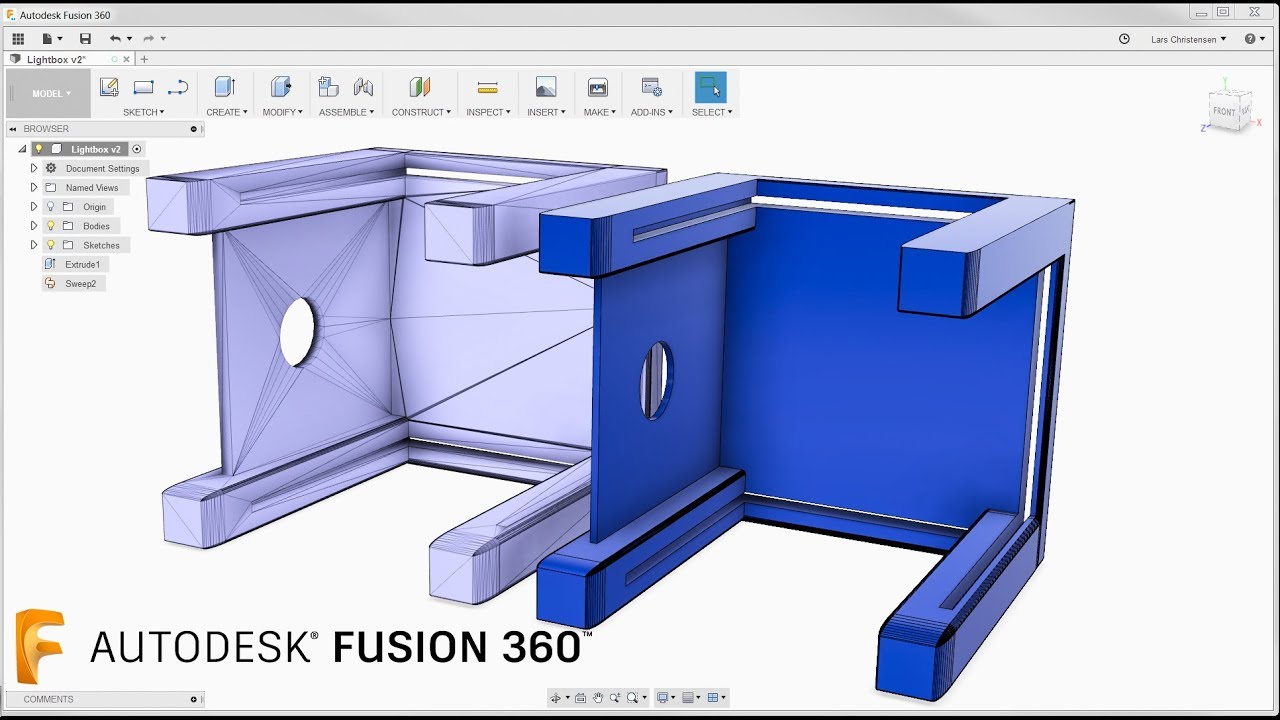Click the Insert image icon
1280x720 pixels.
pos(546,87)
